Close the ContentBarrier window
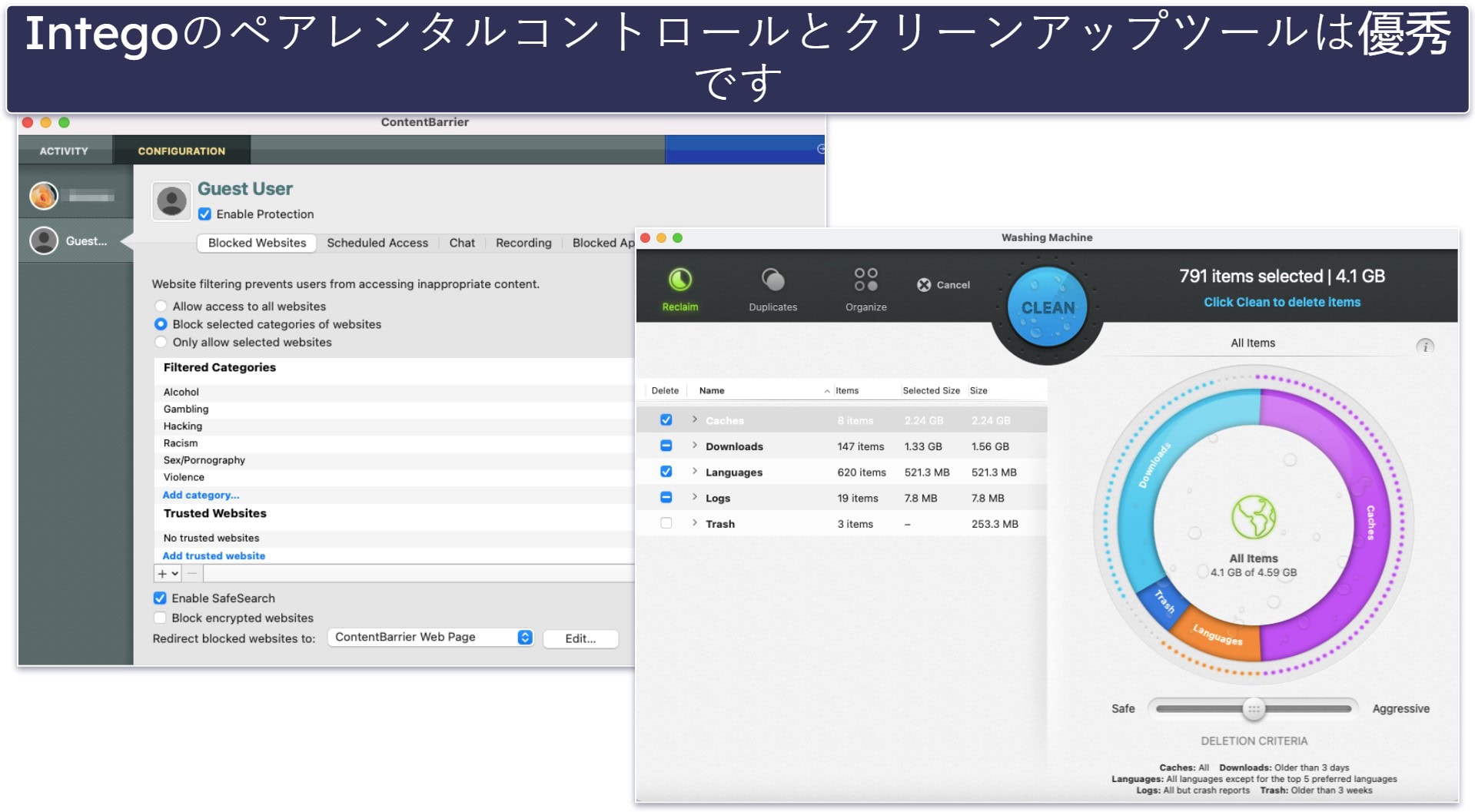 coord(28,122)
